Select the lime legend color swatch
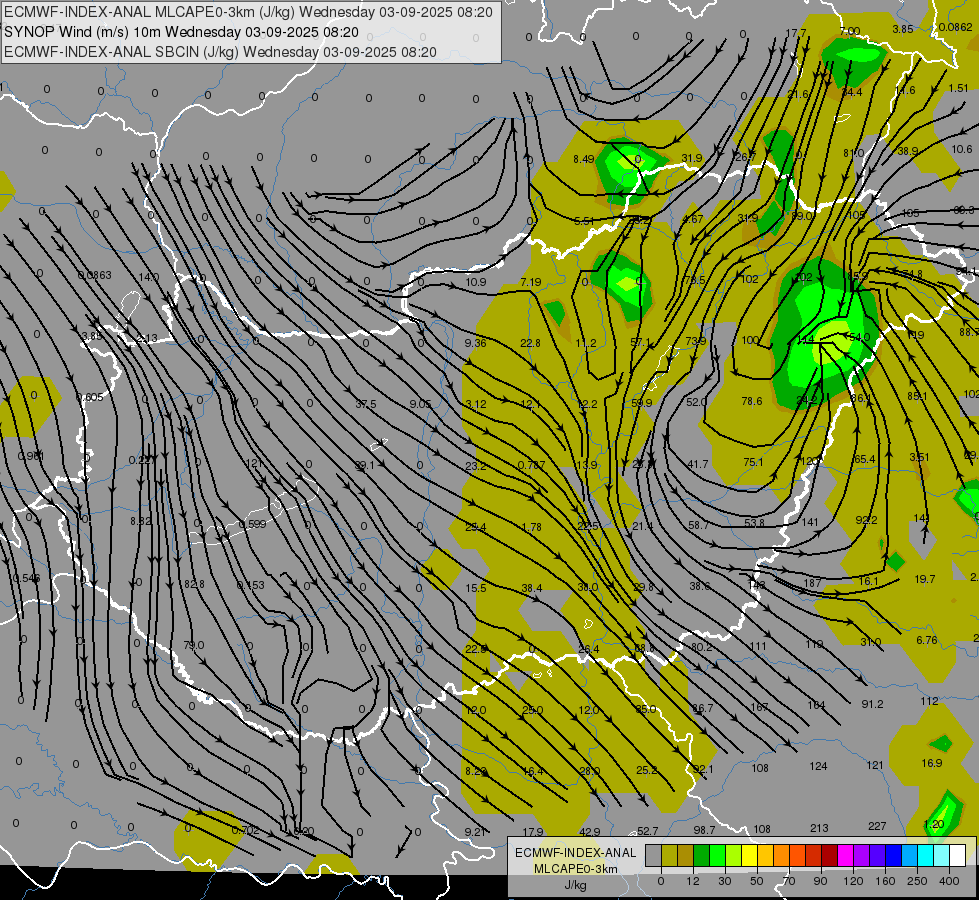 (x=734, y=856)
